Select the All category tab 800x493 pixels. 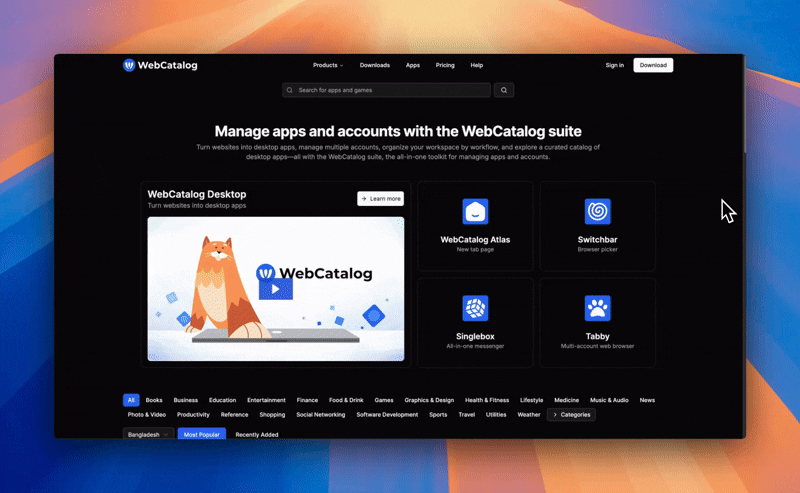[131, 400]
